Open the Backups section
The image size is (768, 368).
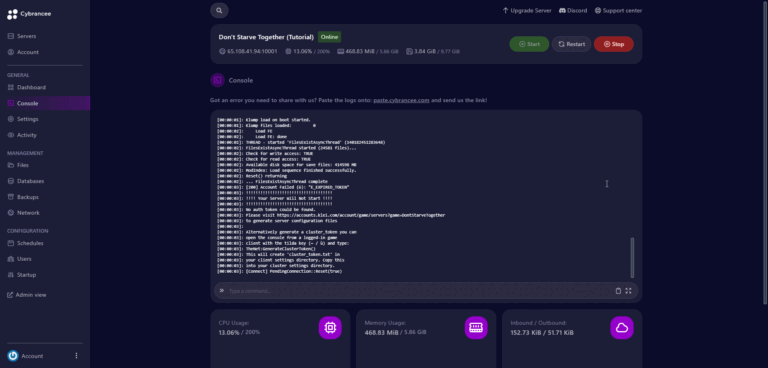(27, 197)
